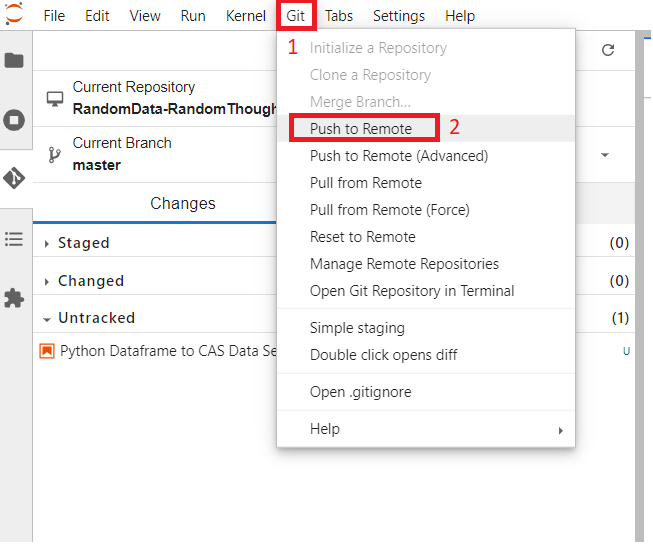Expand the Staged files section
Viewport: 653px width, 544px height.
pos(84,243)
